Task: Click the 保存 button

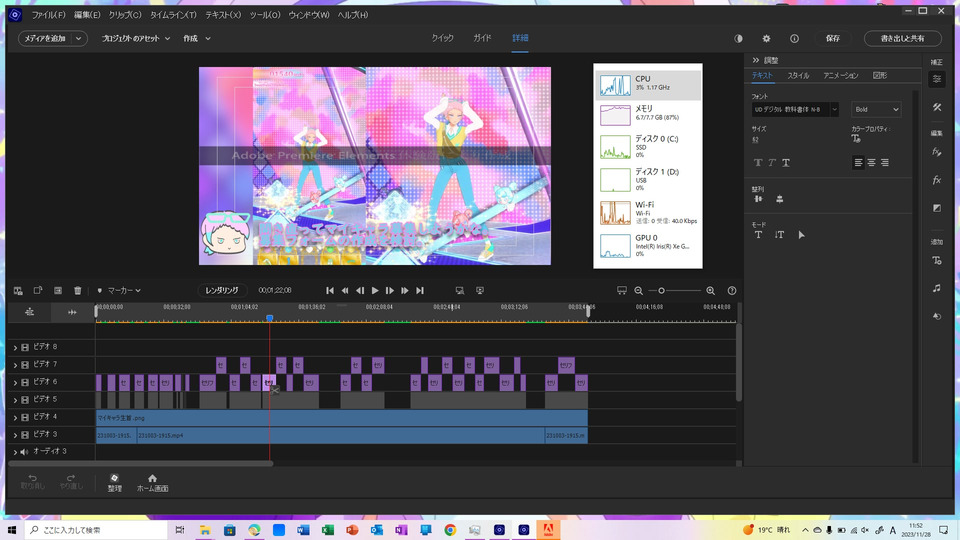Action: [x=833, y=38]
